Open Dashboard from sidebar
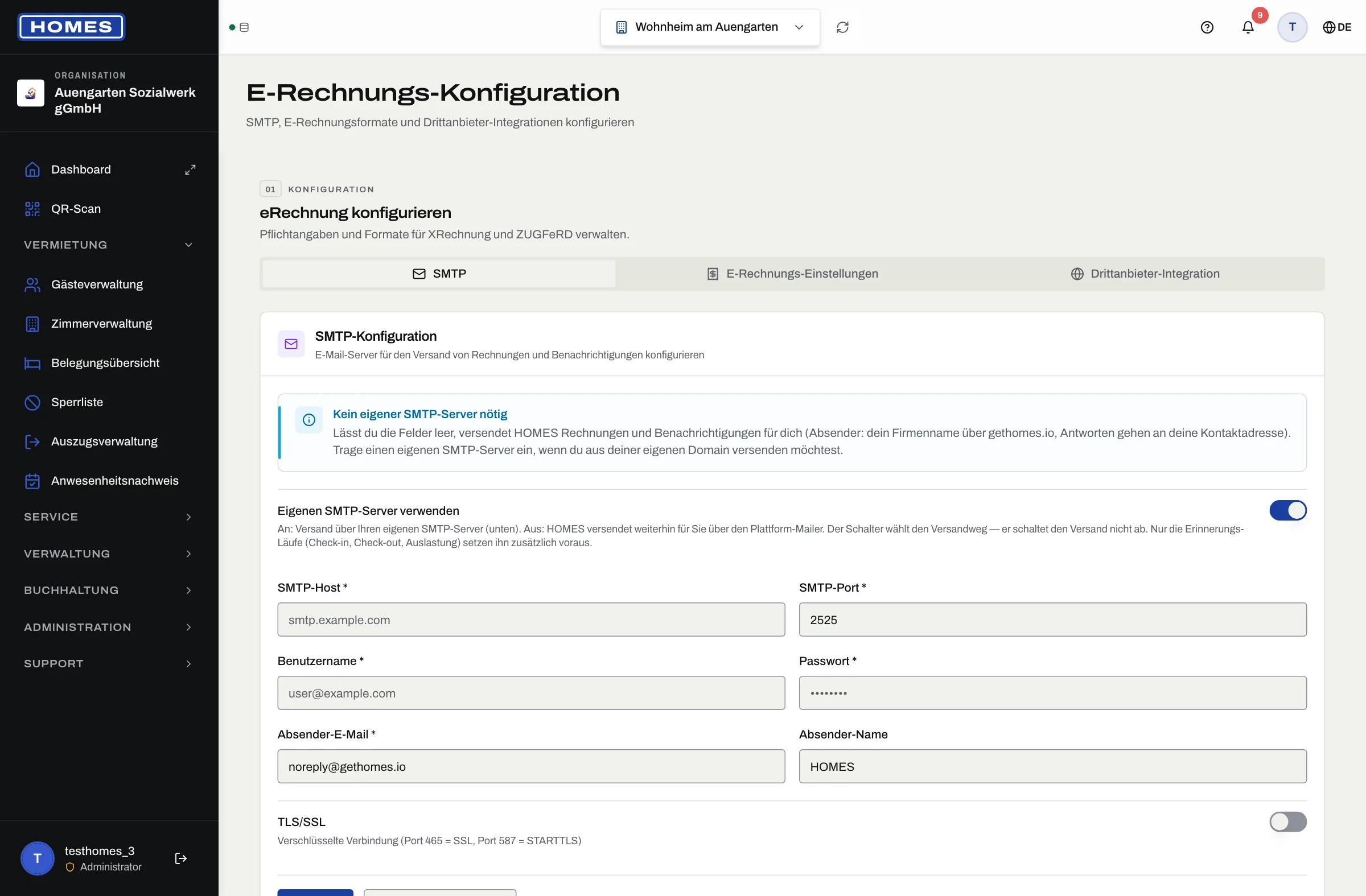This screenshot has width=1366, height=896. click(80, 170)
